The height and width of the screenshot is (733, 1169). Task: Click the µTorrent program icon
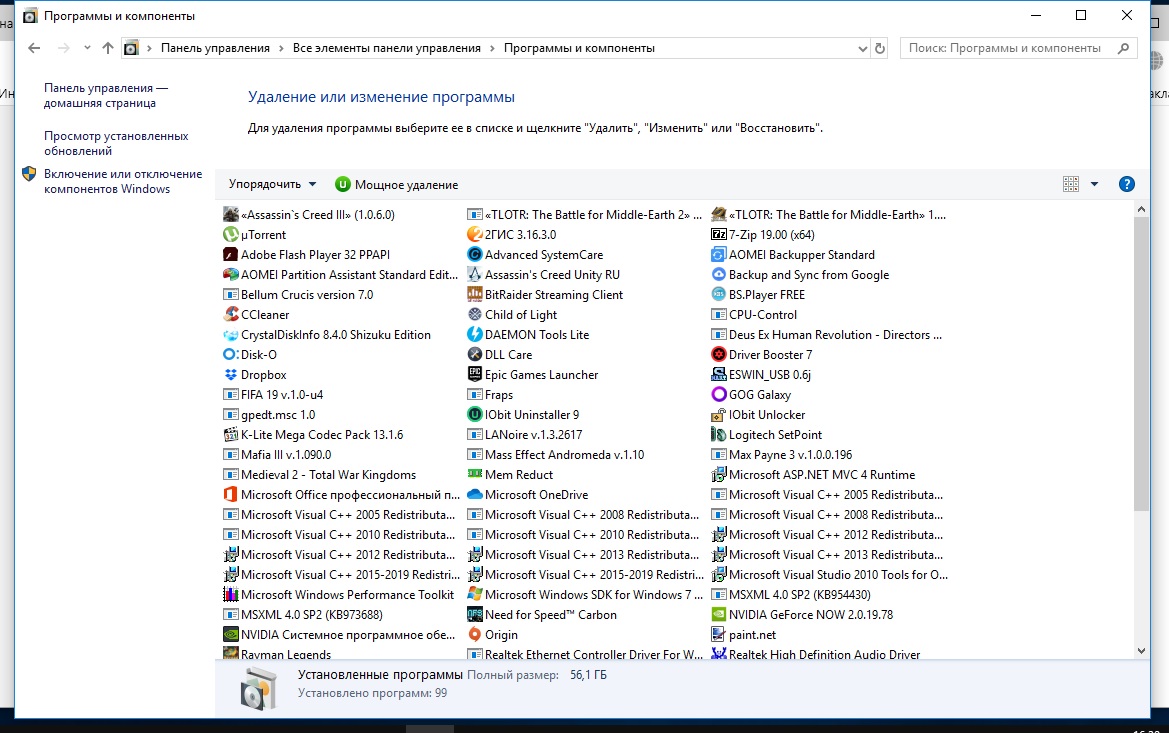click(230, 234)
